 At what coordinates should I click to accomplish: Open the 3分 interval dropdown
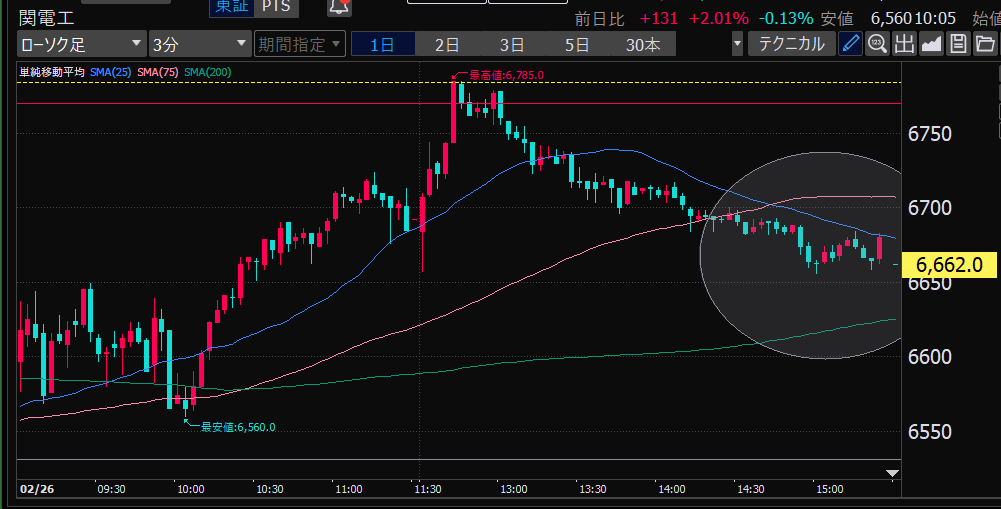[199, 44]
